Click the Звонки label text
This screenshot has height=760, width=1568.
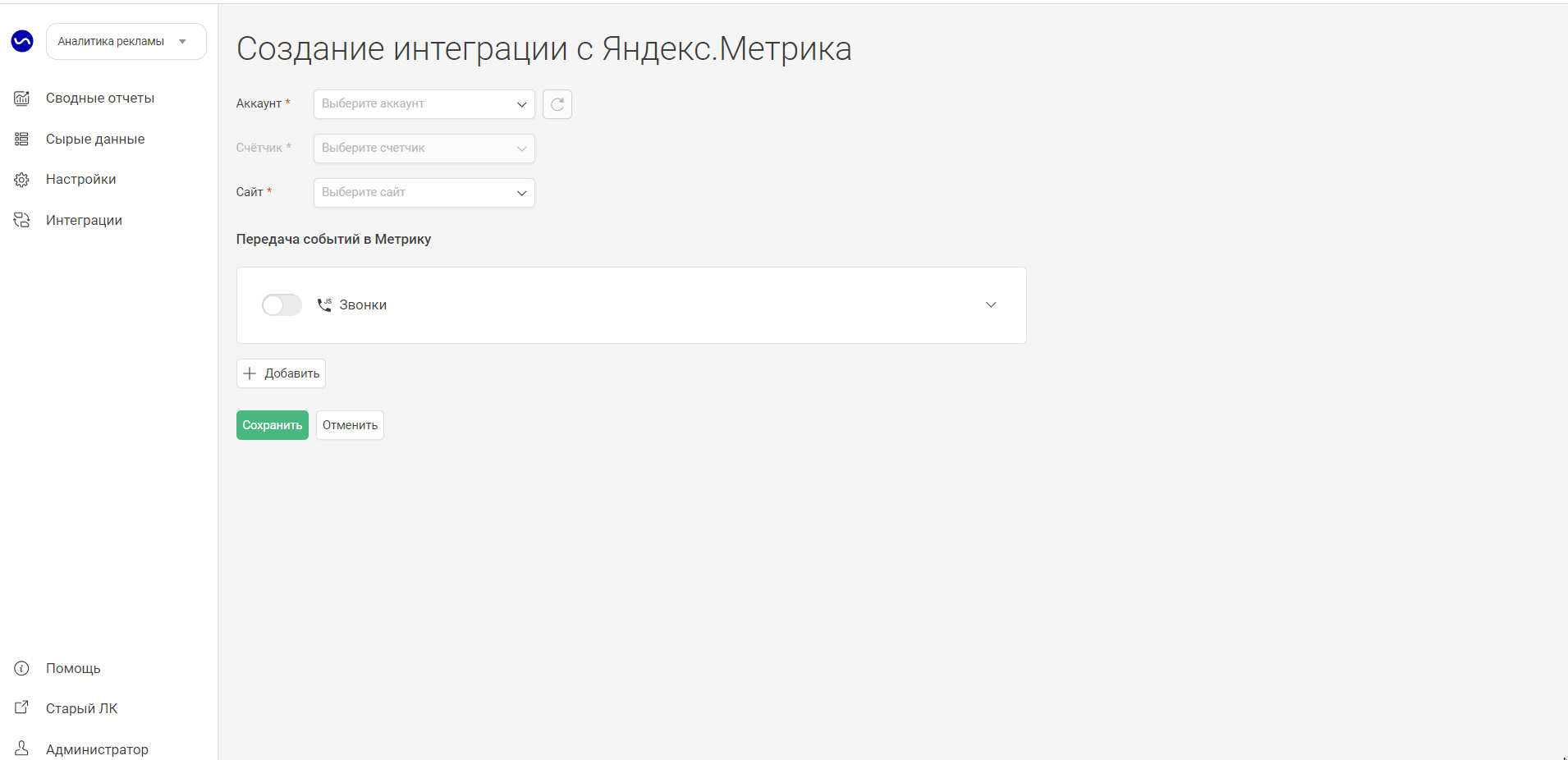(363, 305)
